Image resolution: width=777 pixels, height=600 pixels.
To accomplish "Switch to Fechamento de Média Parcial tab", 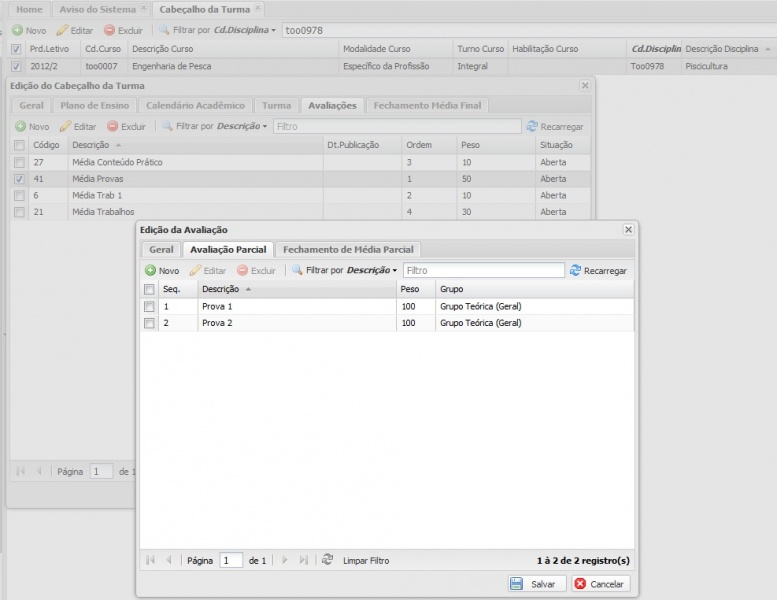I will pyautogui.click(x=348, y=249).
